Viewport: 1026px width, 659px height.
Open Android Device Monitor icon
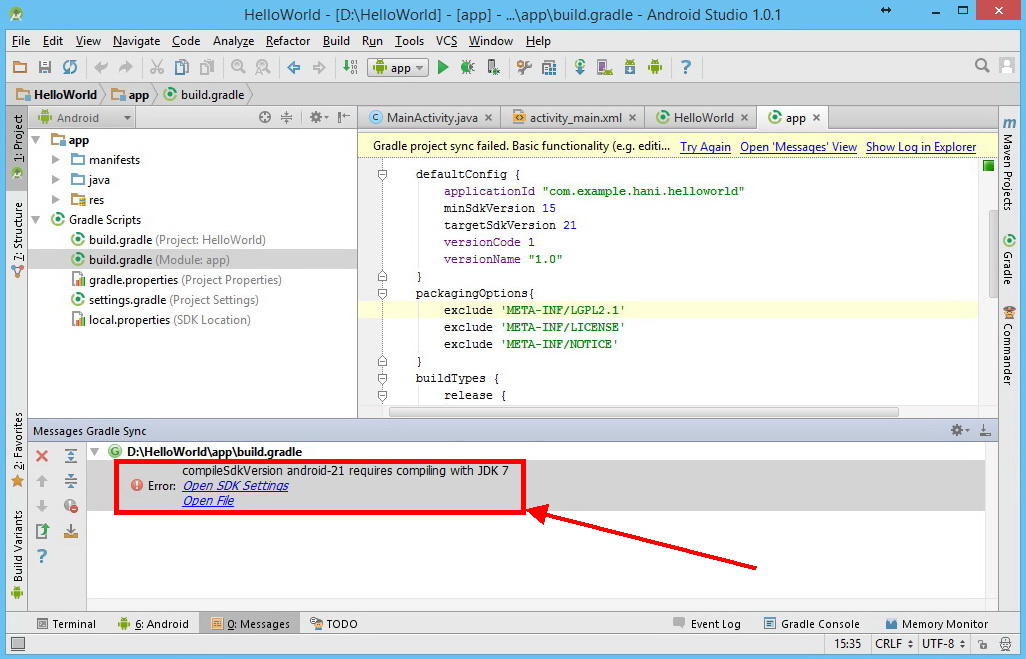[654, 67]
